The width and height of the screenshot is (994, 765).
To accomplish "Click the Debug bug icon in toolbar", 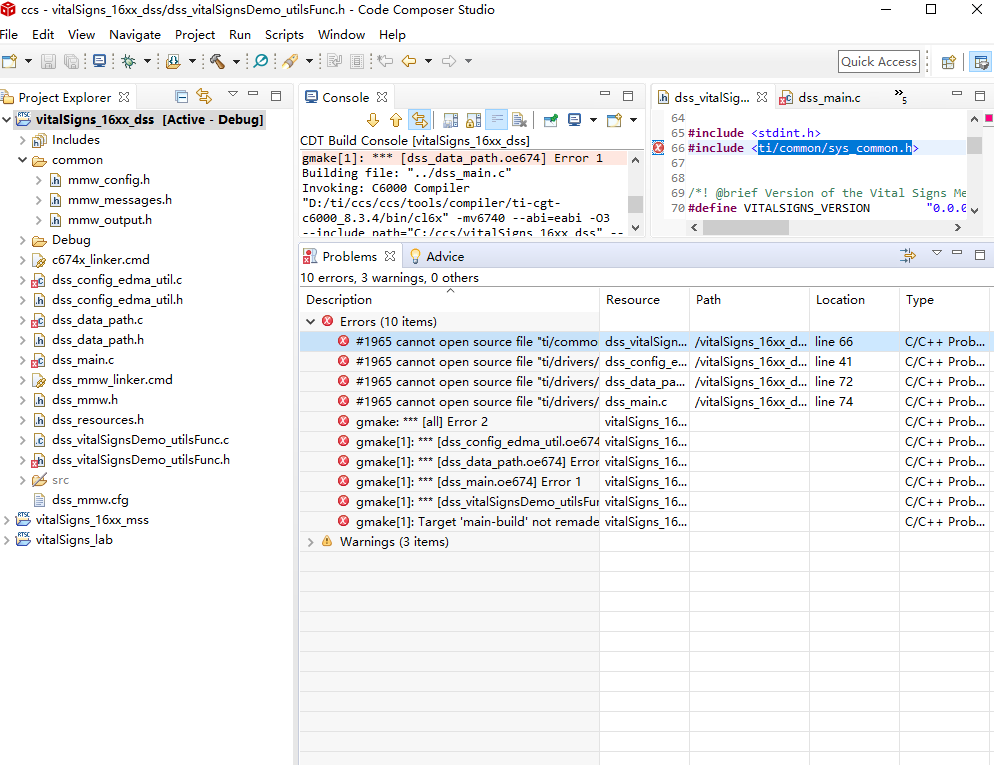I will (128, 61).
